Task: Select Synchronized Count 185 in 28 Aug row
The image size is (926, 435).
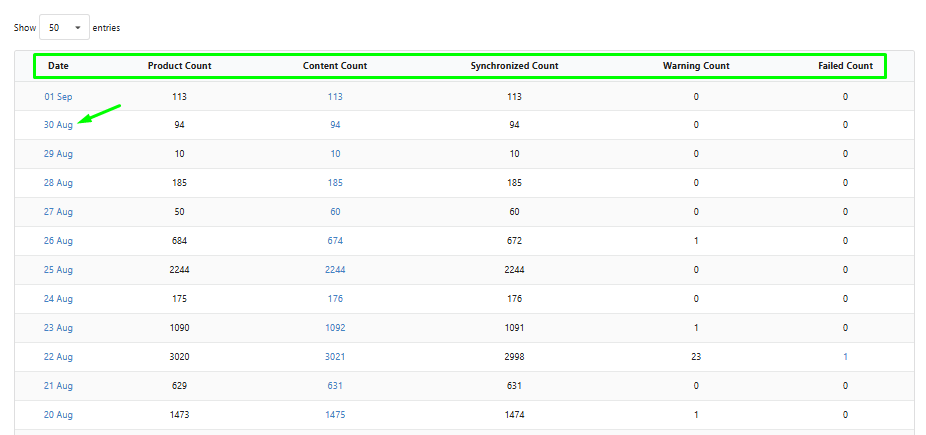Action: pyautogui.click(x=514, y=183)
